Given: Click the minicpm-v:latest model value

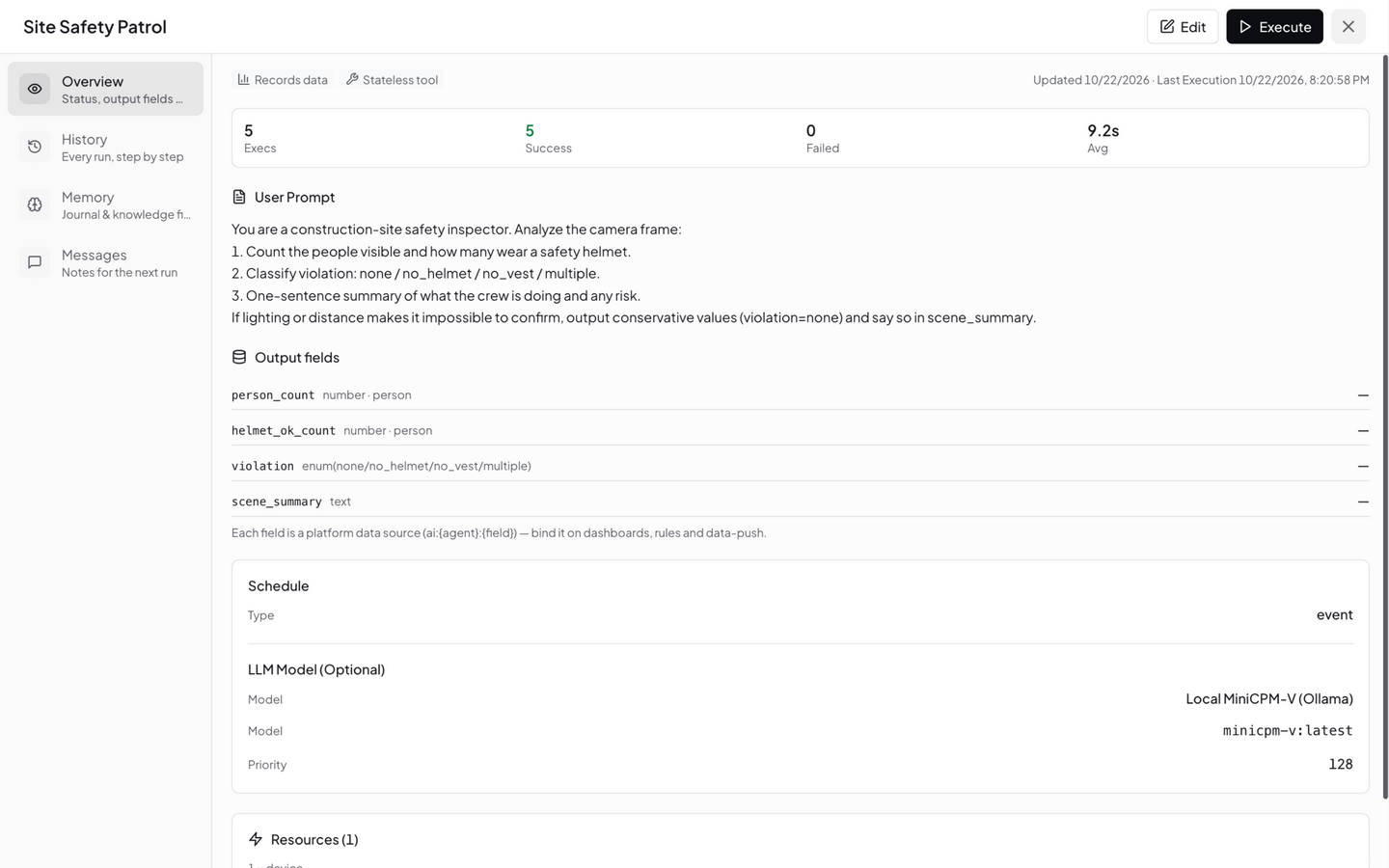Looking at the screenshot, I should [1288, 731].
